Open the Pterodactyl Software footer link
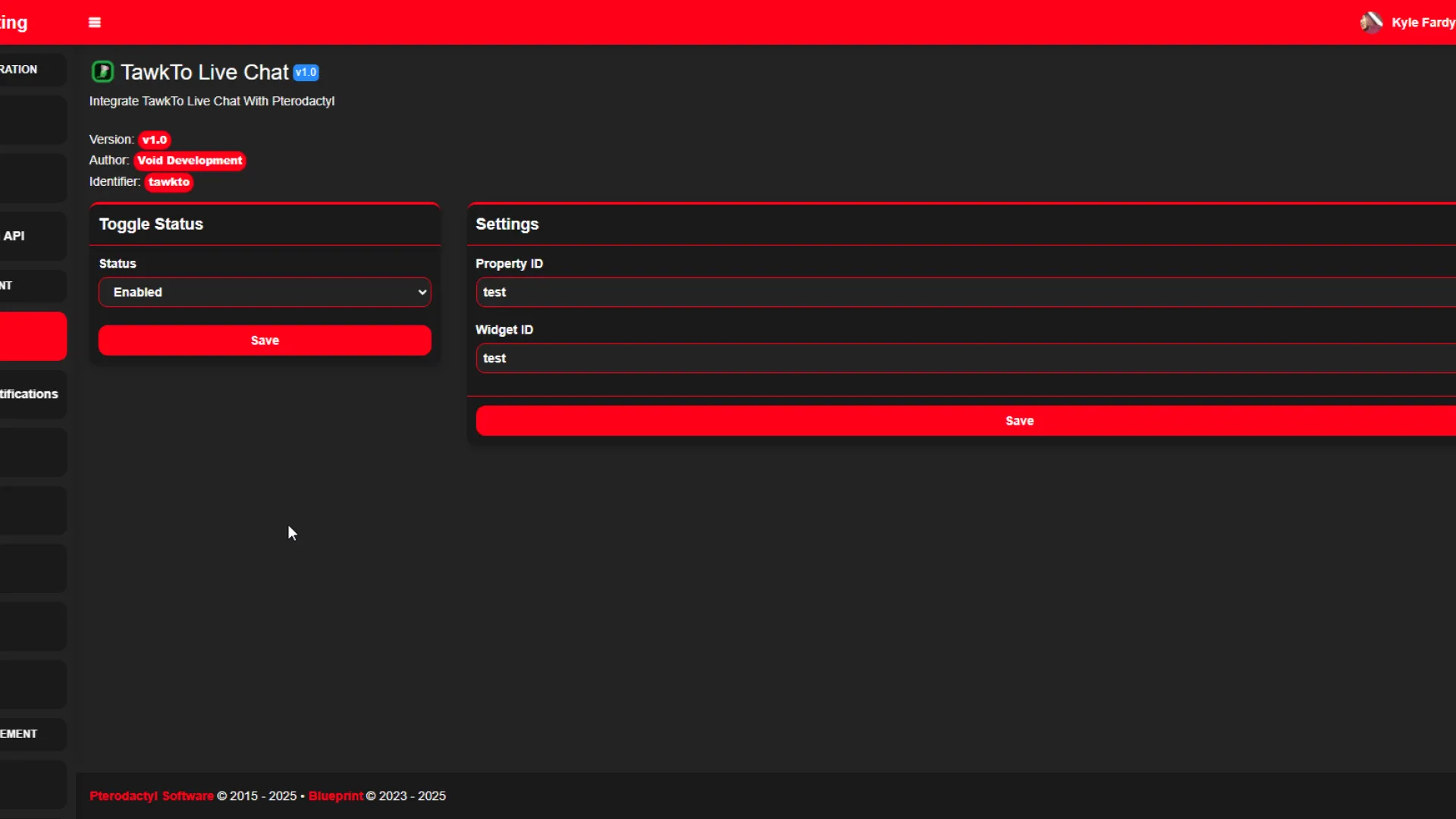The width and height of the screenshot is (1456, 819). tap(151, 795)
